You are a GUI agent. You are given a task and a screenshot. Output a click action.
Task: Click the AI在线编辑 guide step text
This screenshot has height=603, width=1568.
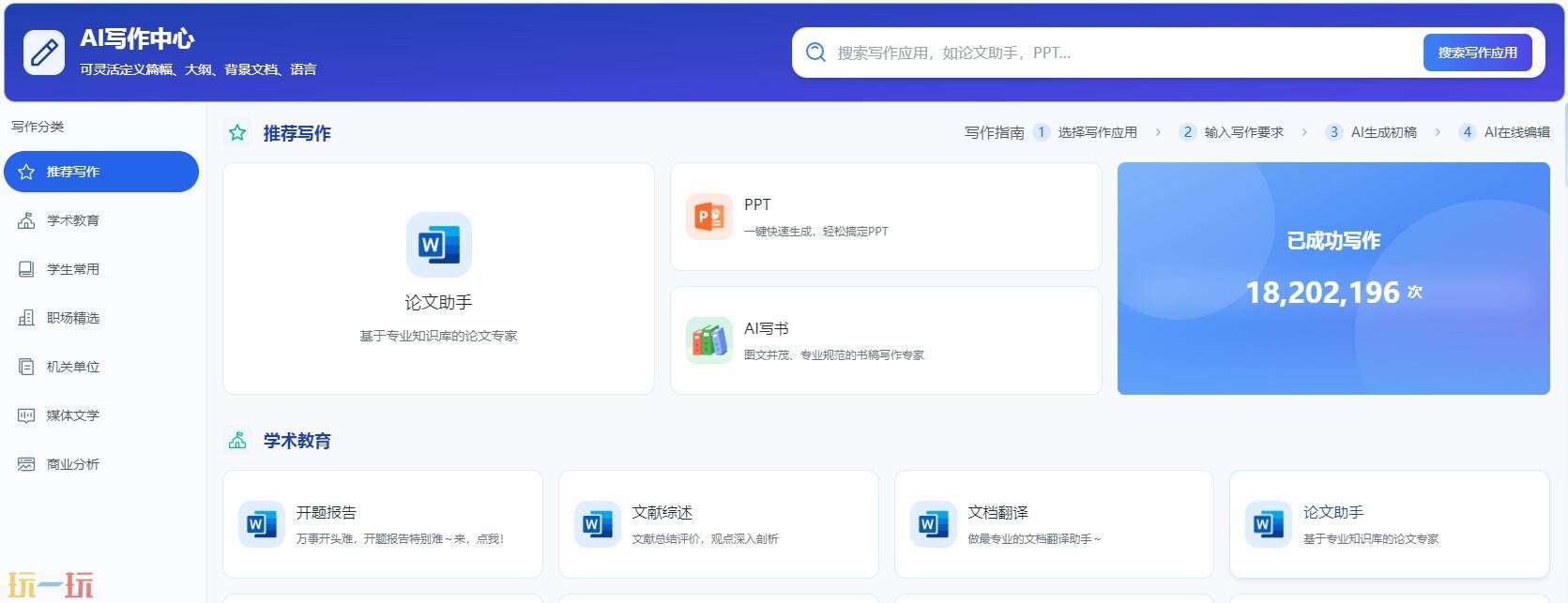point(1517,132)
